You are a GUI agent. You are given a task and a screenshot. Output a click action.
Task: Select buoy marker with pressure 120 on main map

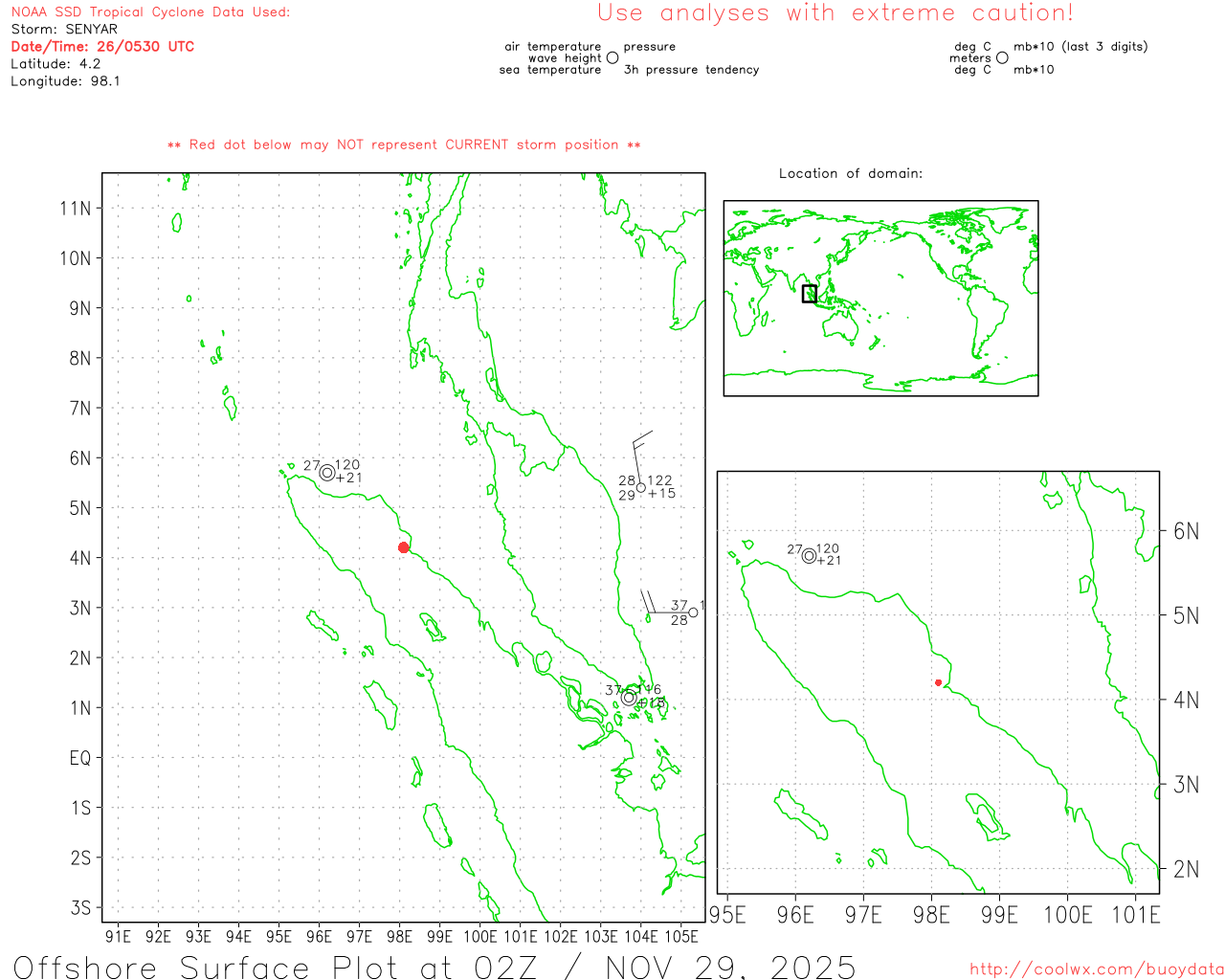[327, 472]
